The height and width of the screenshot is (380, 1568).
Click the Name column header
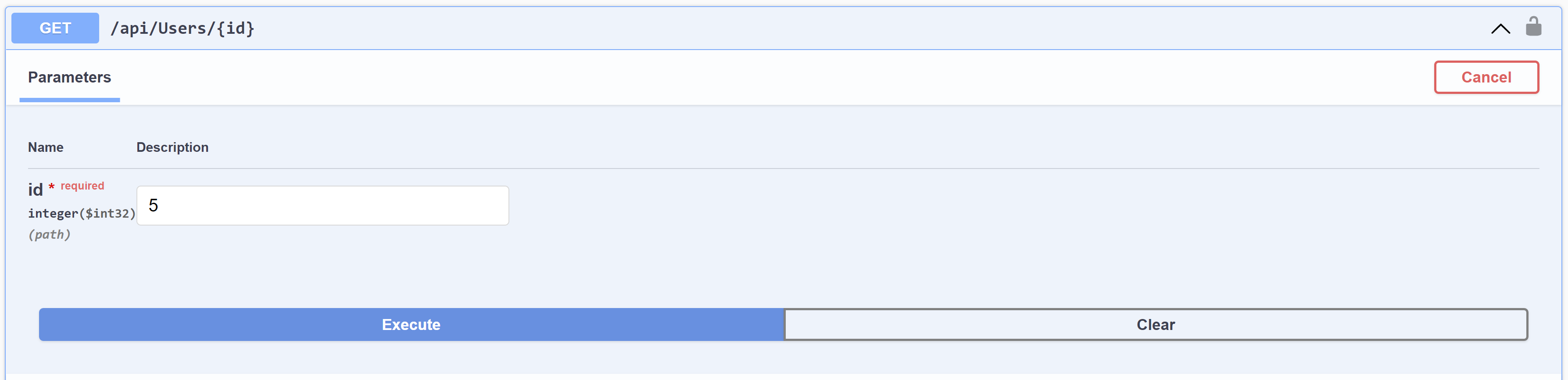(x=46, y=147)
